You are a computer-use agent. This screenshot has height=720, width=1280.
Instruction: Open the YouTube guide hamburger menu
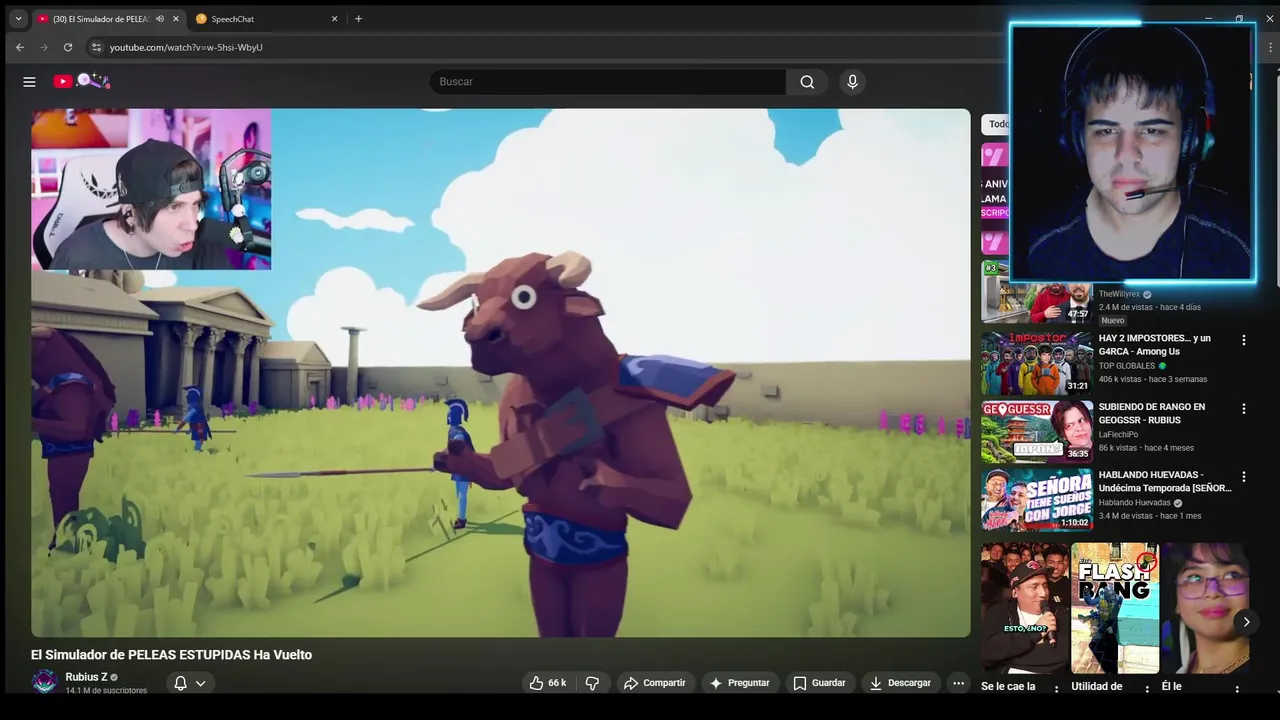pyautogui.click(x=29, y=82)
